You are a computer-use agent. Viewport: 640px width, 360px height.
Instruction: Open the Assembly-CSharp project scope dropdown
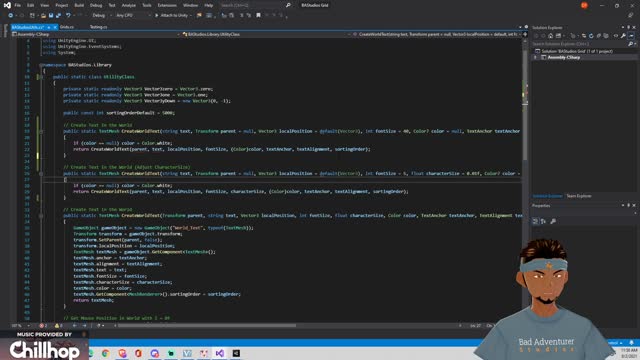pos(96,34)
